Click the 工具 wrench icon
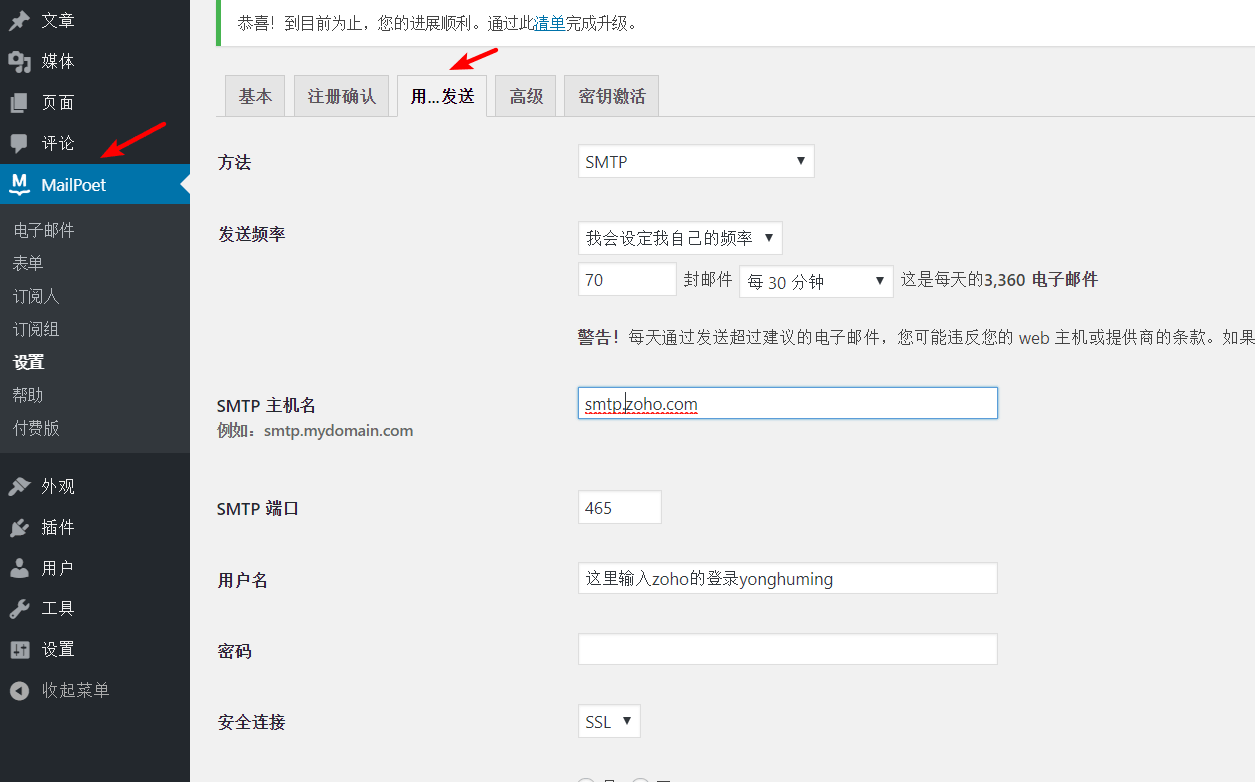 19,608
